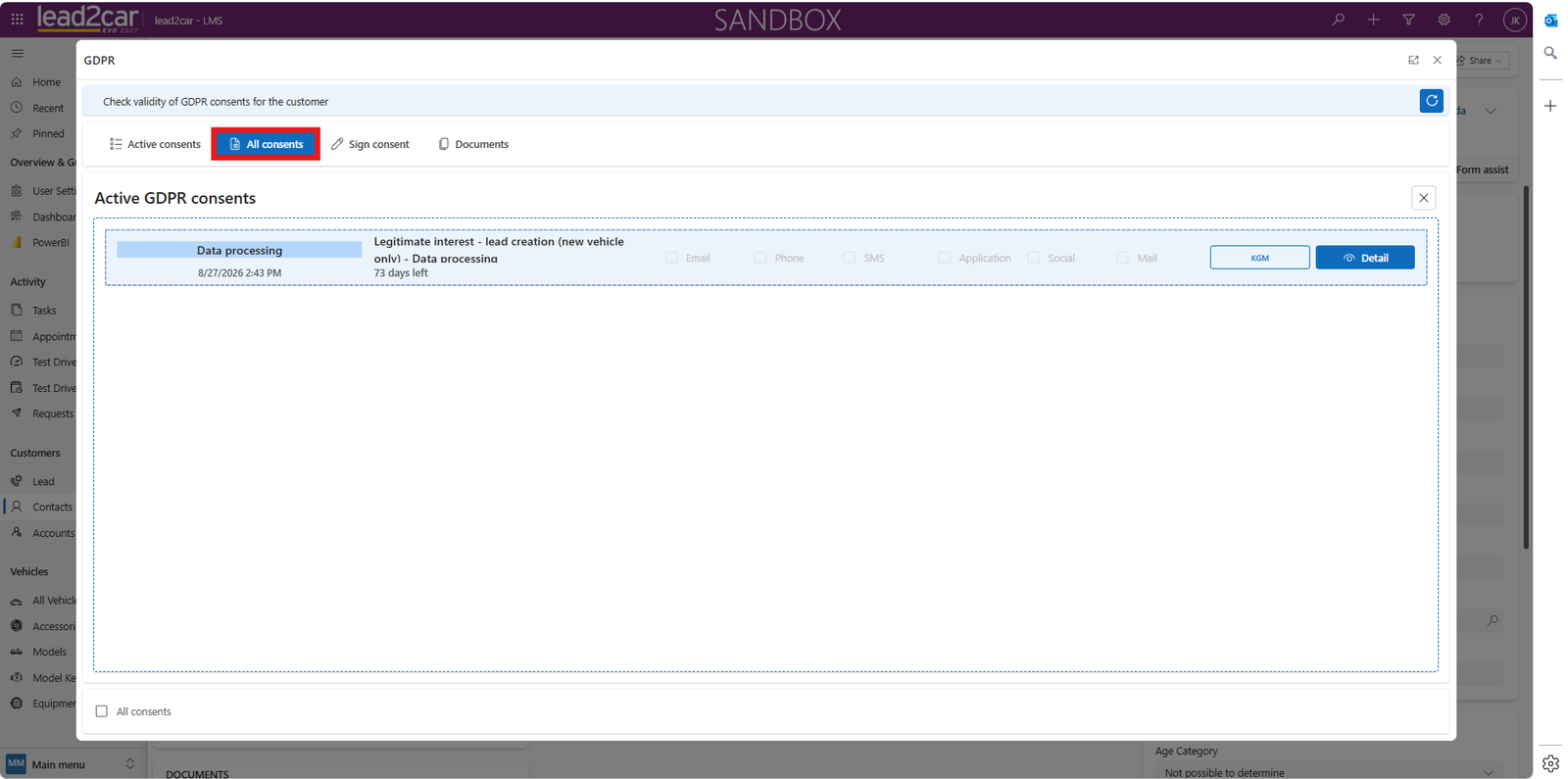Open browser sidebar settings gear at bottom
Image resolution: width=1568 pixels, height=779 pixels.
point(1550,763)
